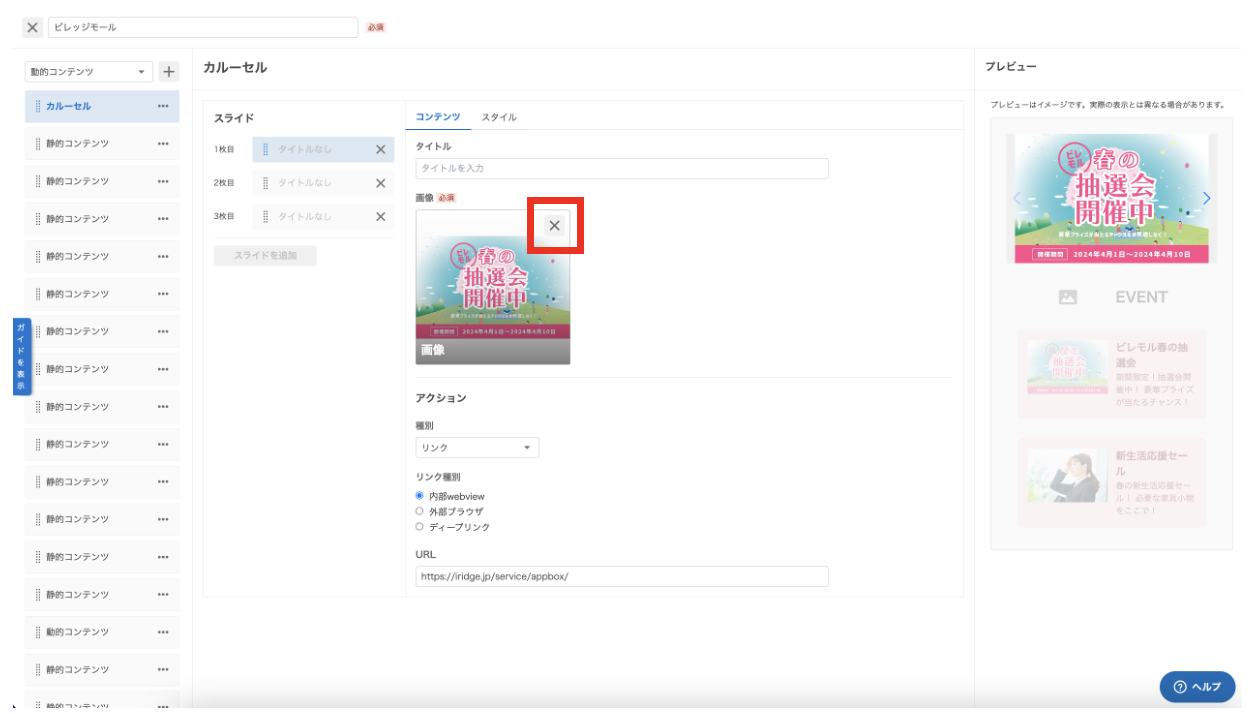The height and width of the screenshot is (714, 1254).
Task: Delete the 3枚目 slide
Action: coord(380,216)
